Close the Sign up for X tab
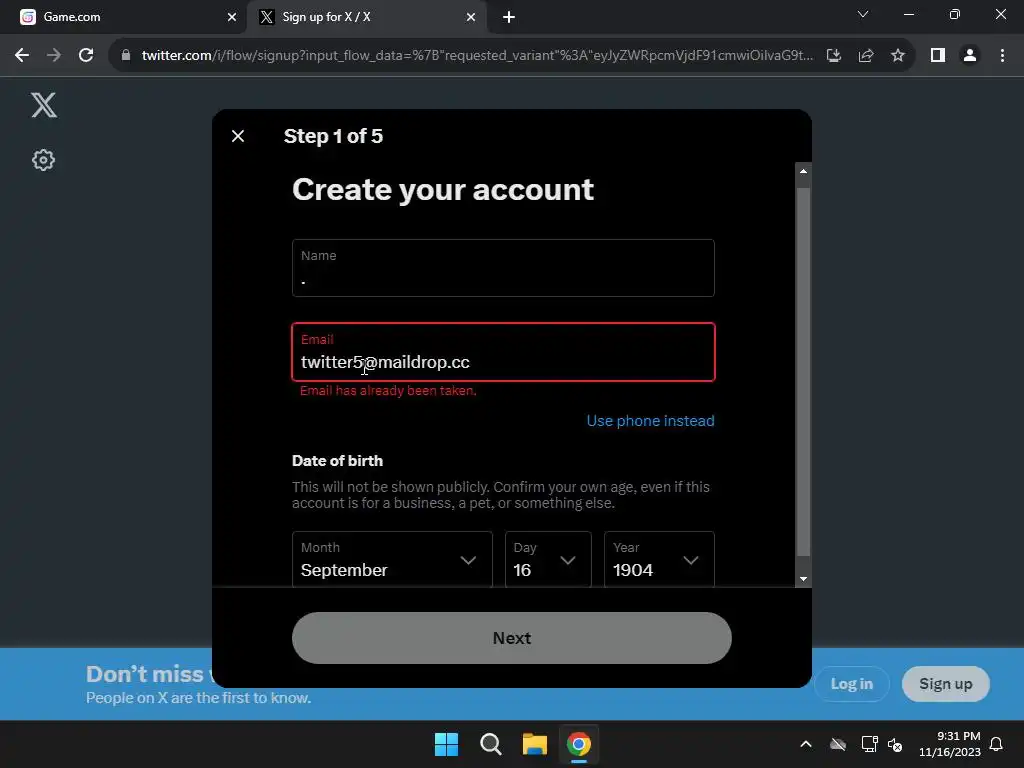 pos(471,17)
